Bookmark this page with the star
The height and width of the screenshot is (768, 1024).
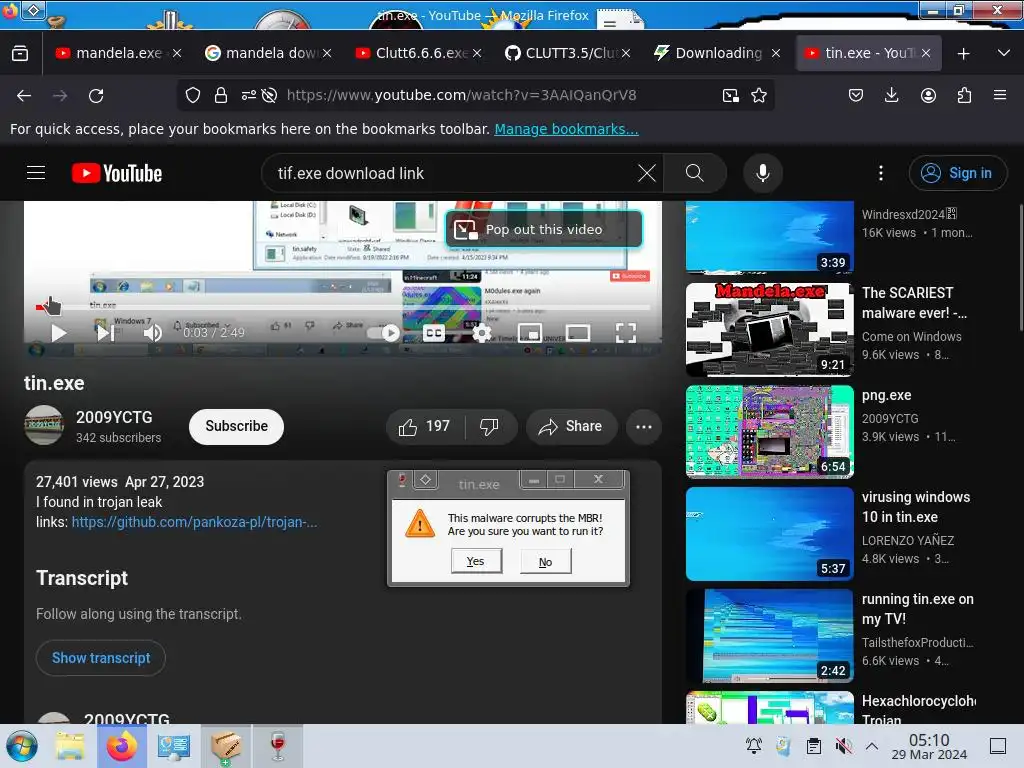(759, 96)
